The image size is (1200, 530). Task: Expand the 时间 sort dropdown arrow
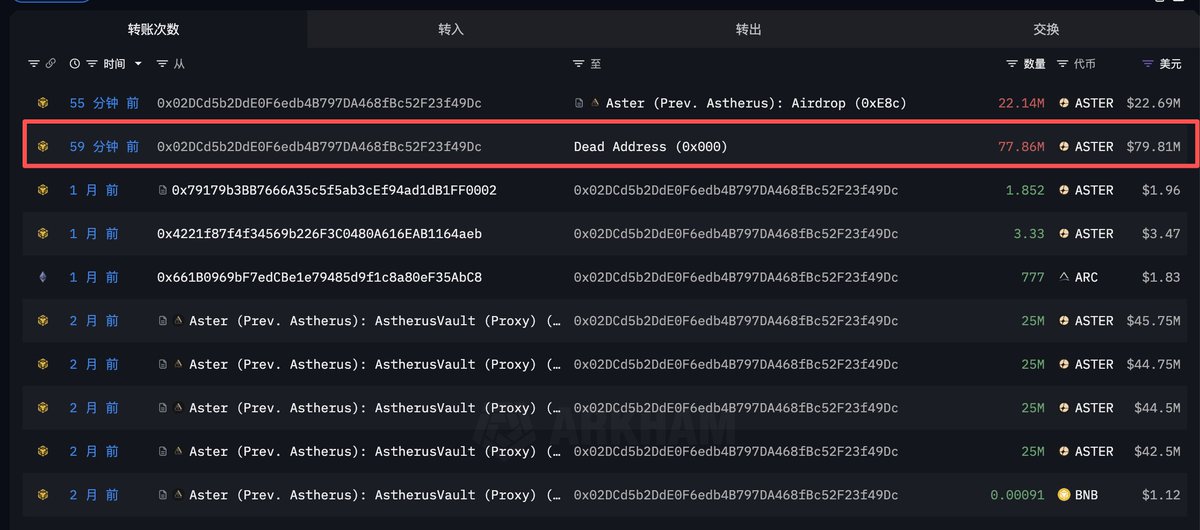click(x=138, y=64)
